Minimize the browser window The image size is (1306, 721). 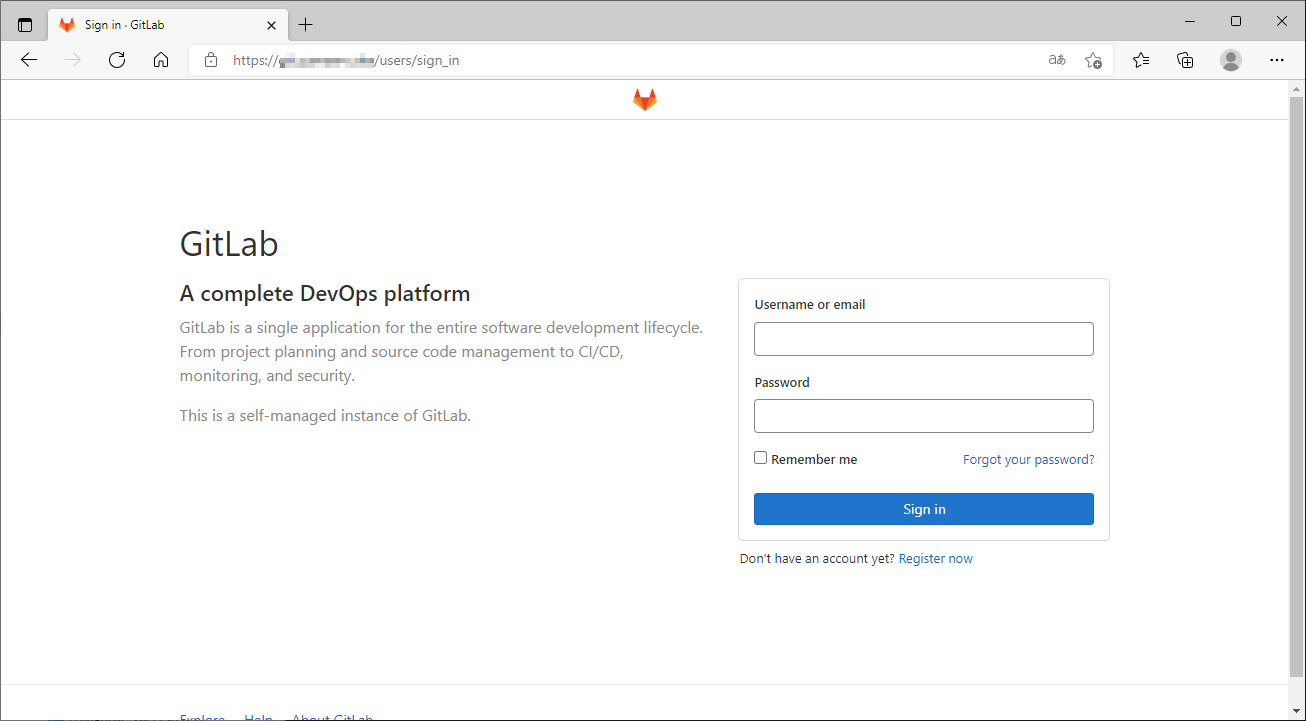1190,21
